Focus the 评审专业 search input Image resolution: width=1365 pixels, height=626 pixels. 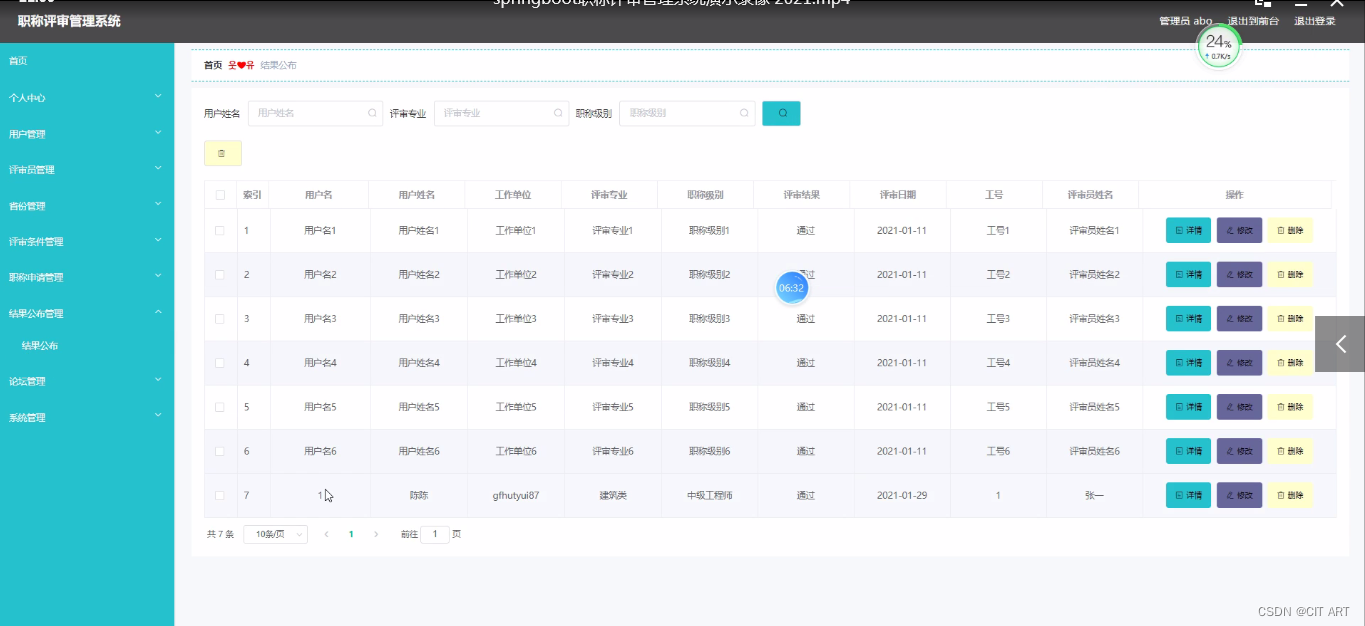tap(501, 113)
